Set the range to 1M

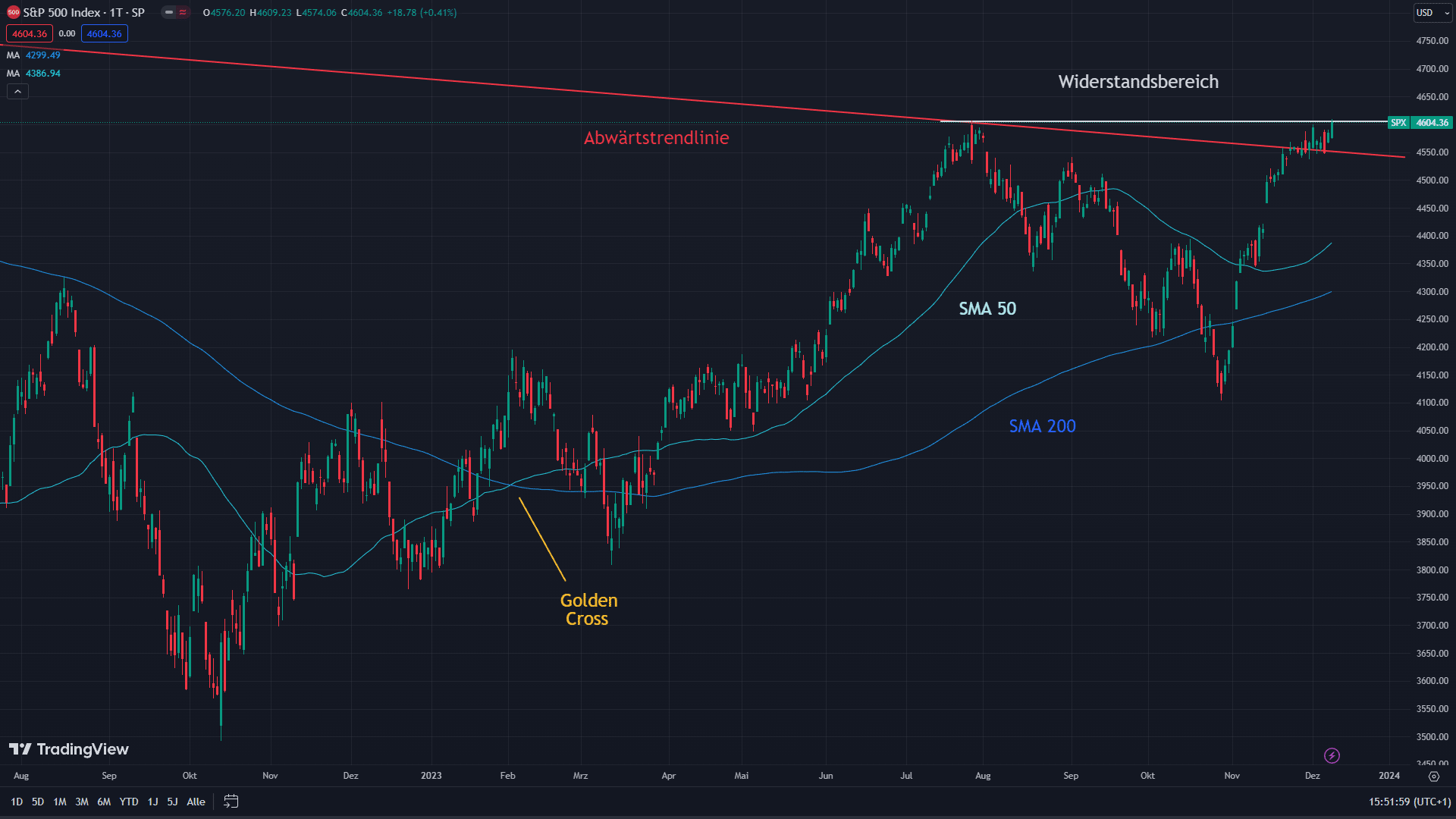[x=60, y=802]
